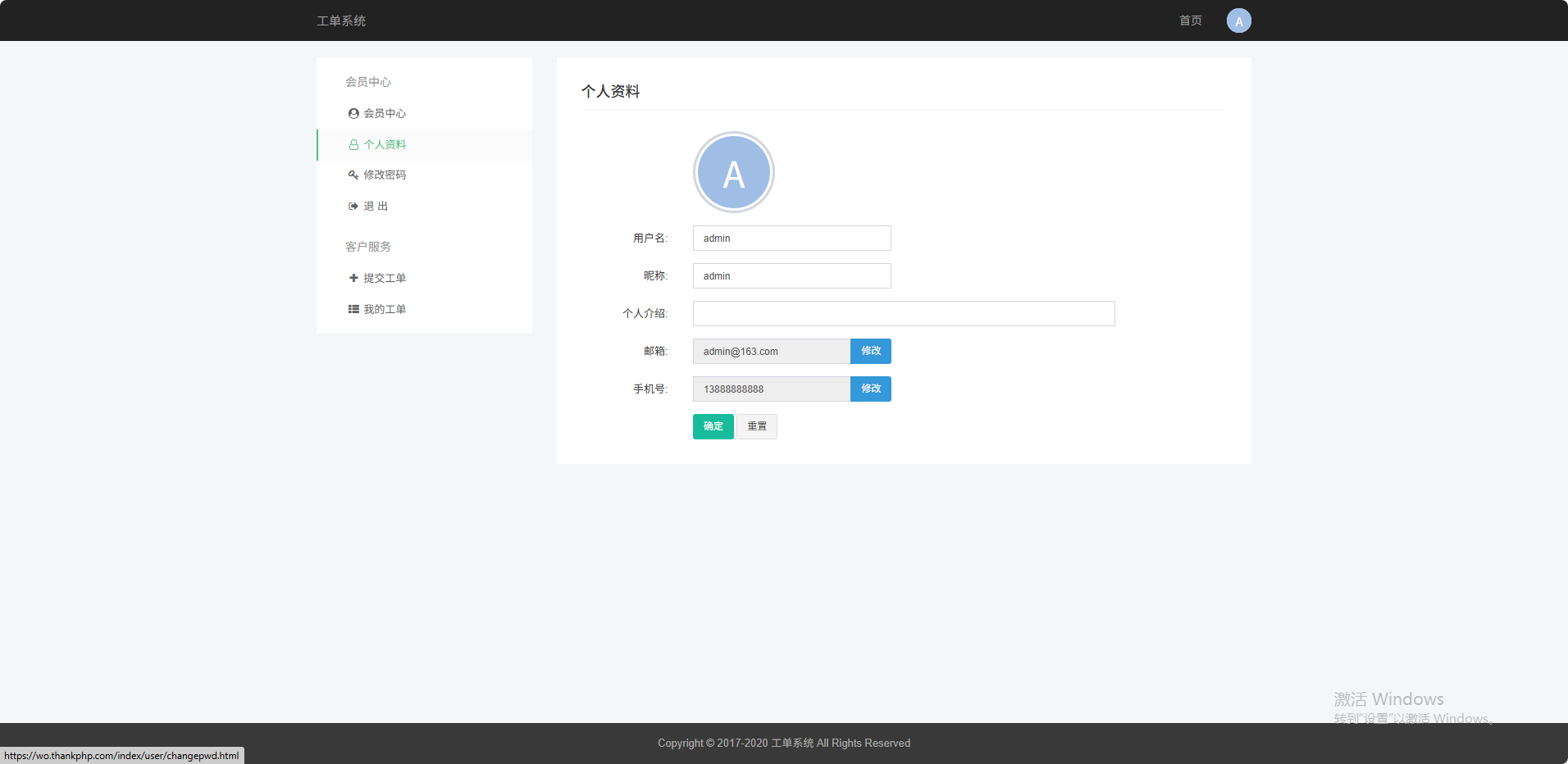The image size is (1568, 764).
Task: Click into the 昵称 text field
Action: click(x=791, y=276)
